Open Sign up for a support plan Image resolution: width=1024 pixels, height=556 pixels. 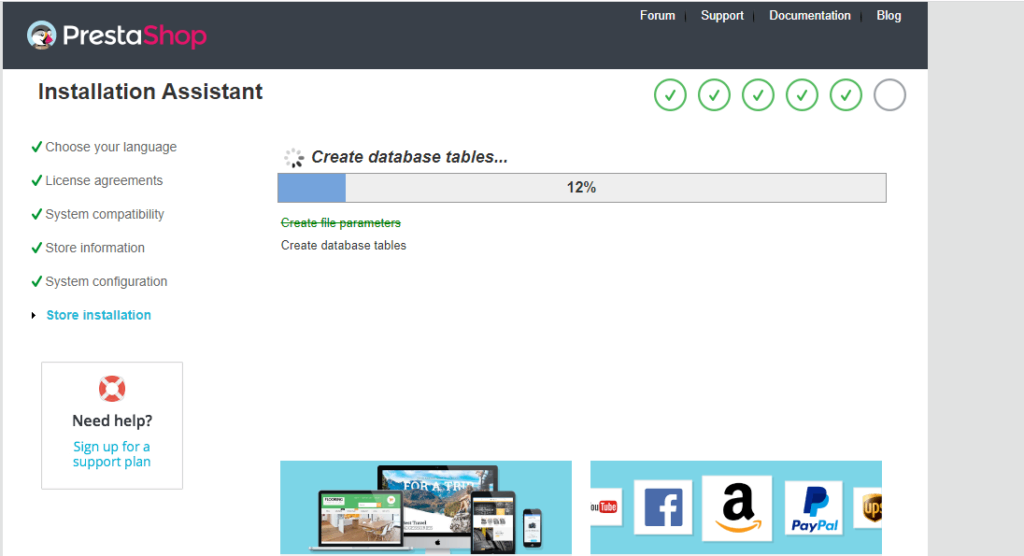click(112, 454)
